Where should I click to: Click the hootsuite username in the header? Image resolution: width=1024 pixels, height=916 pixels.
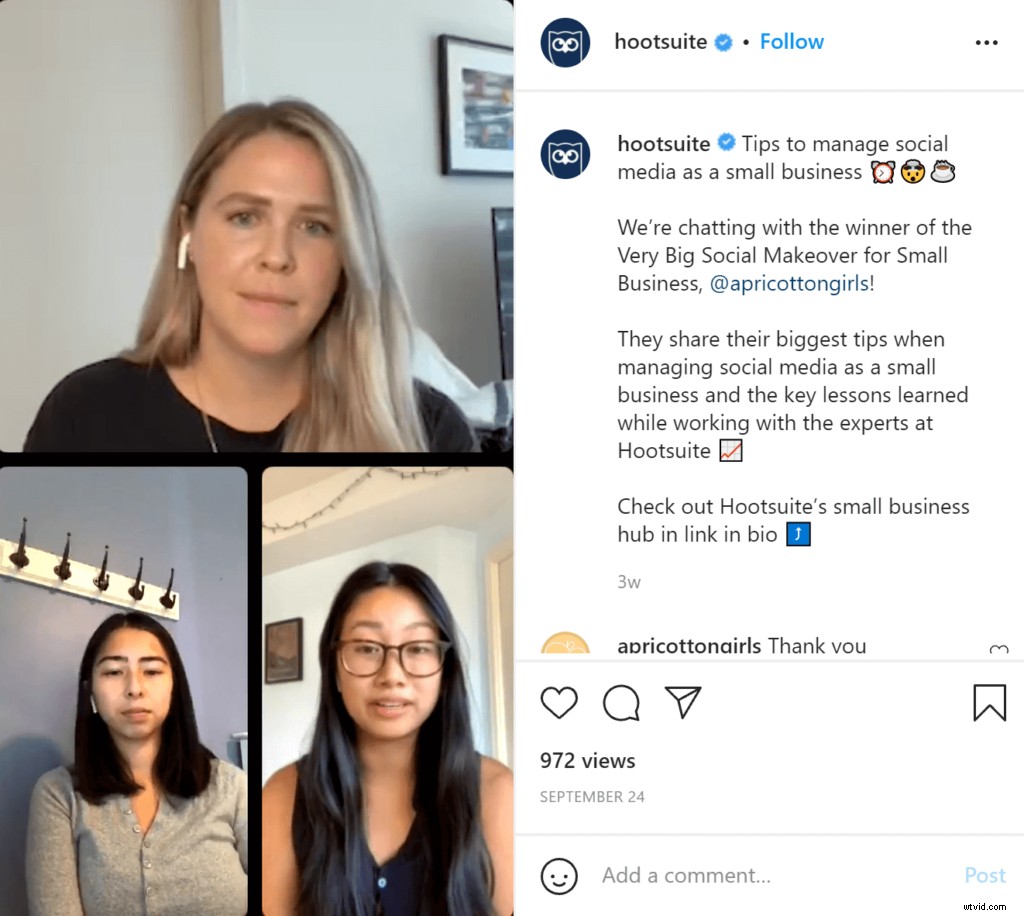[660, 42]
